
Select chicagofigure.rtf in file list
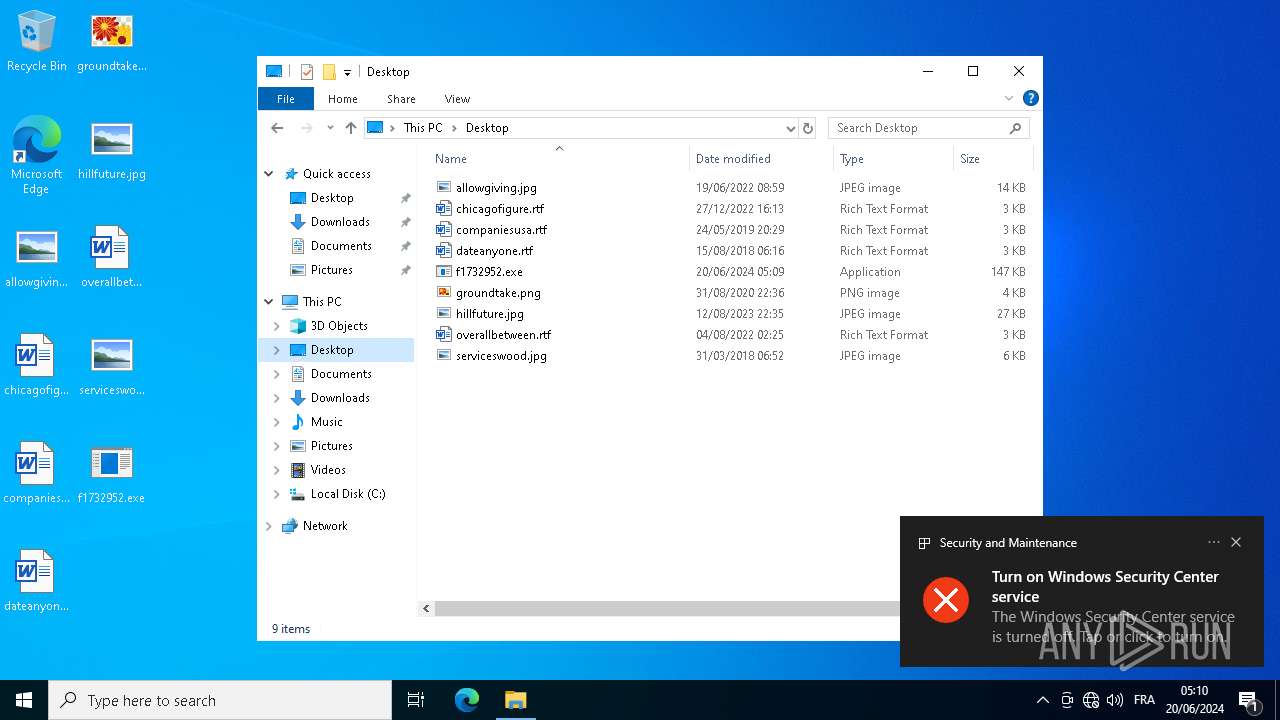500,209
